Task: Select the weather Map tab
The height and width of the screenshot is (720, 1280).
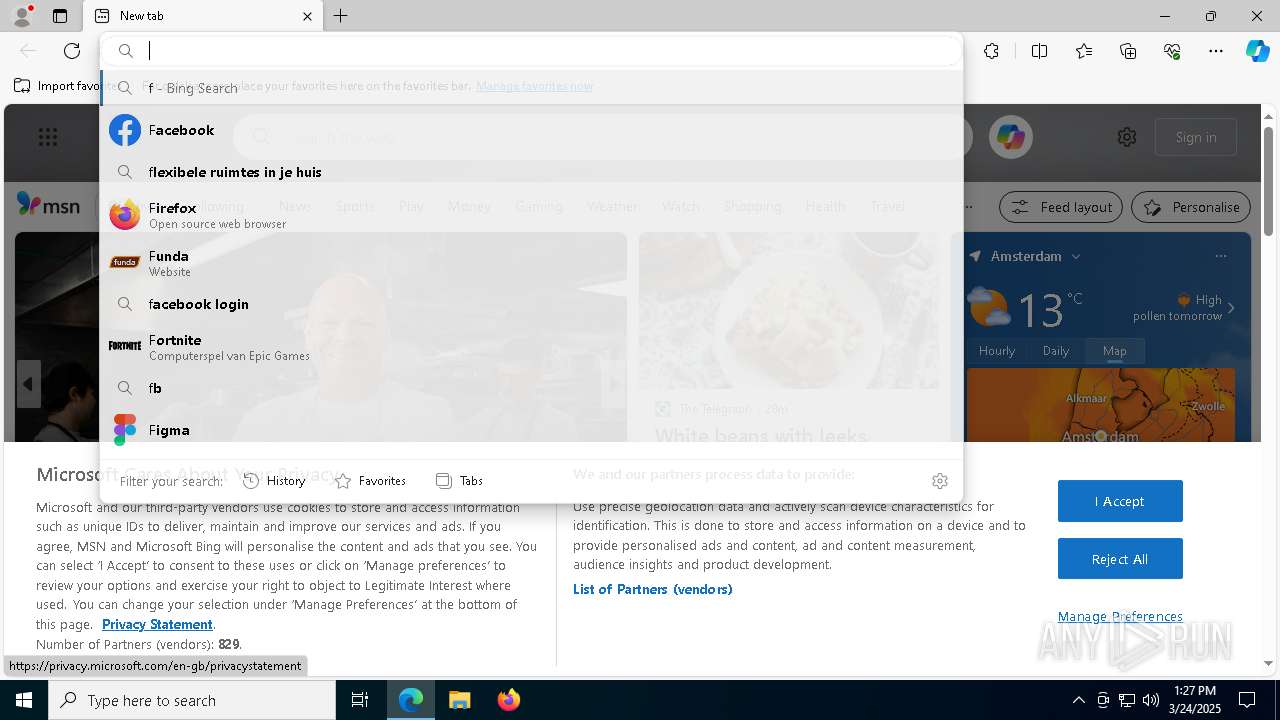Action: coord(1114,351)
